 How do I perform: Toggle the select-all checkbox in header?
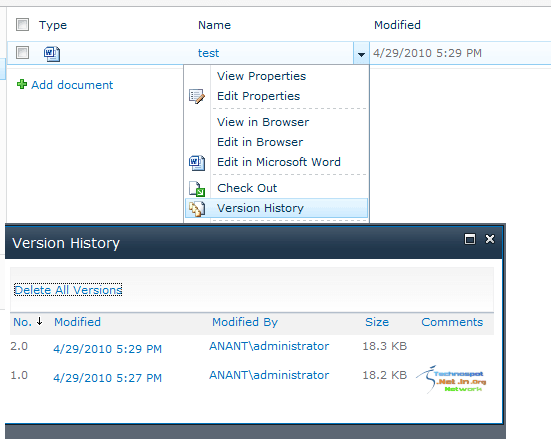click(x=22, y=25)
